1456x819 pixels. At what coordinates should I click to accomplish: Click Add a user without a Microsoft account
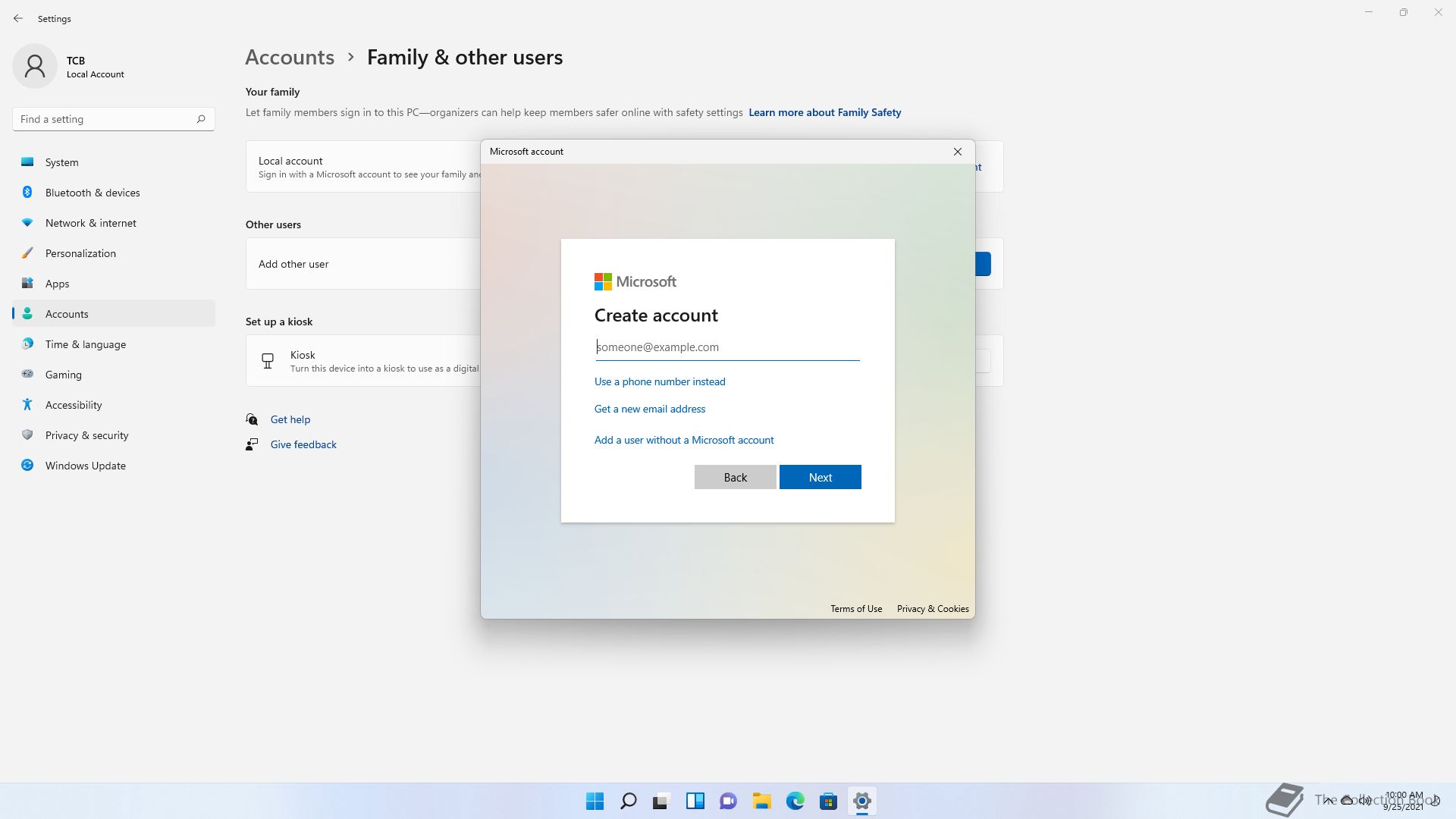point(683,440)
